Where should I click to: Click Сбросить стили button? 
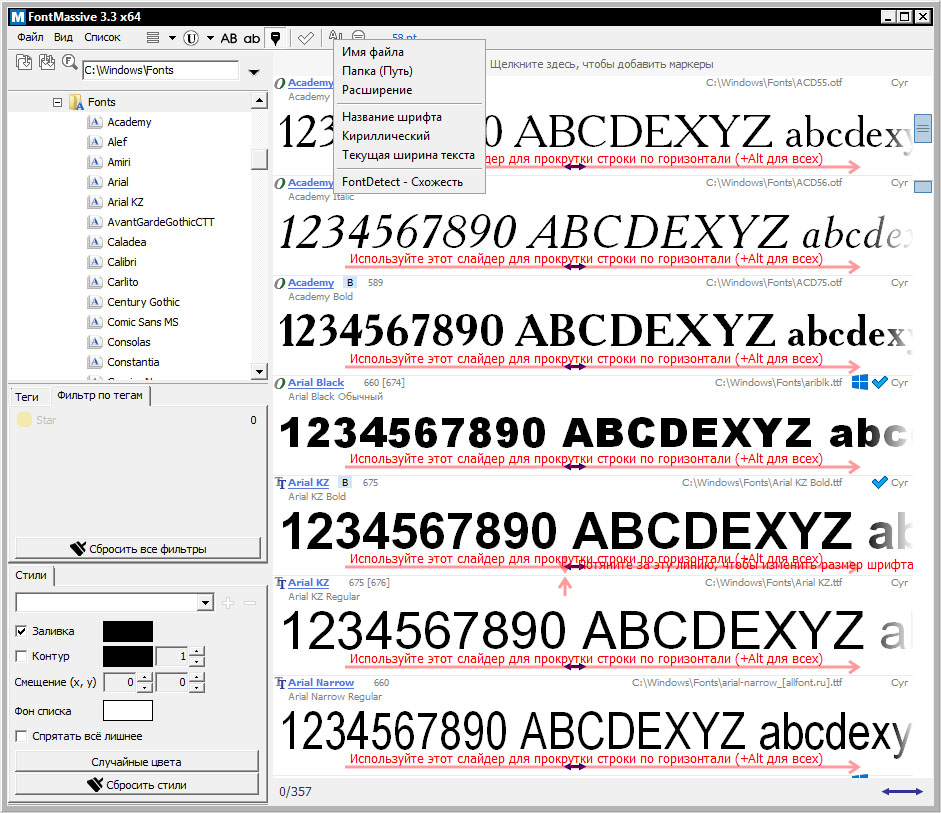[x=137, y=785]
